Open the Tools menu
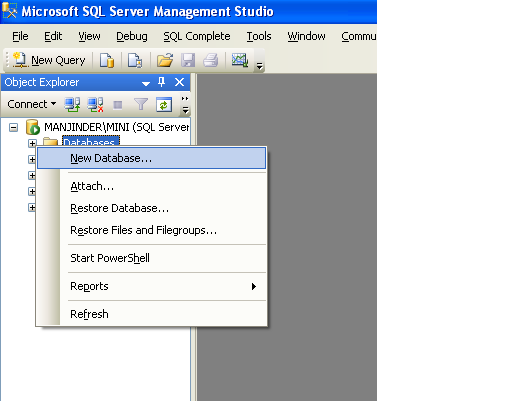The width and height of the screenshot is (512, 401). 259,36
